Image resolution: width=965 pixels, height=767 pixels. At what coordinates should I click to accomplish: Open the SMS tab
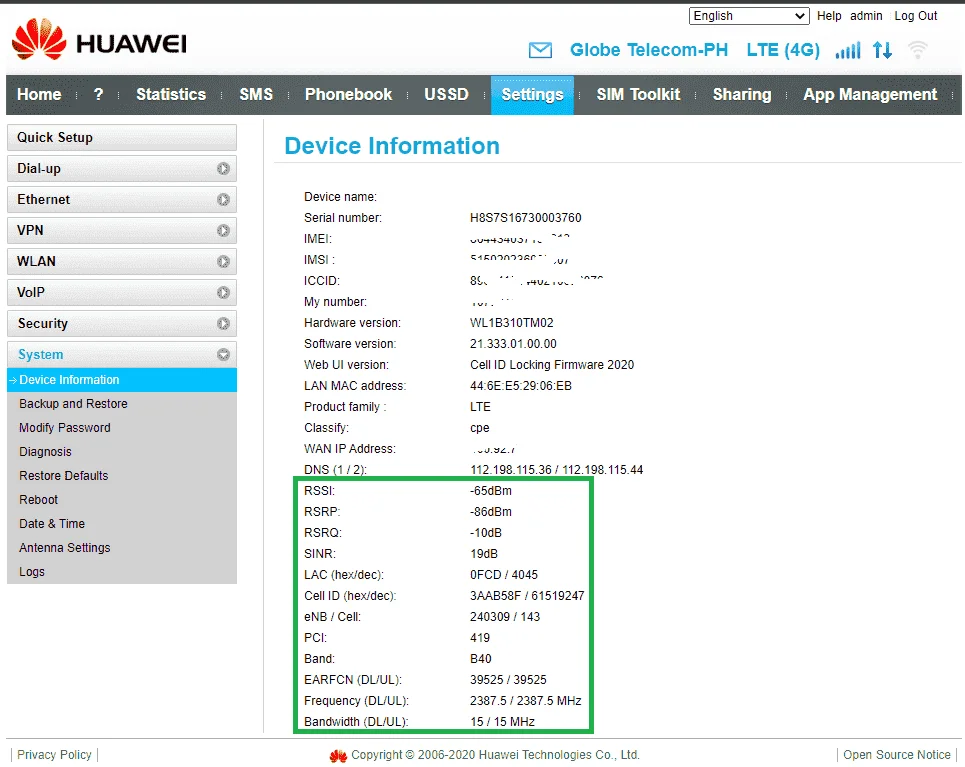tap(256, 95)
